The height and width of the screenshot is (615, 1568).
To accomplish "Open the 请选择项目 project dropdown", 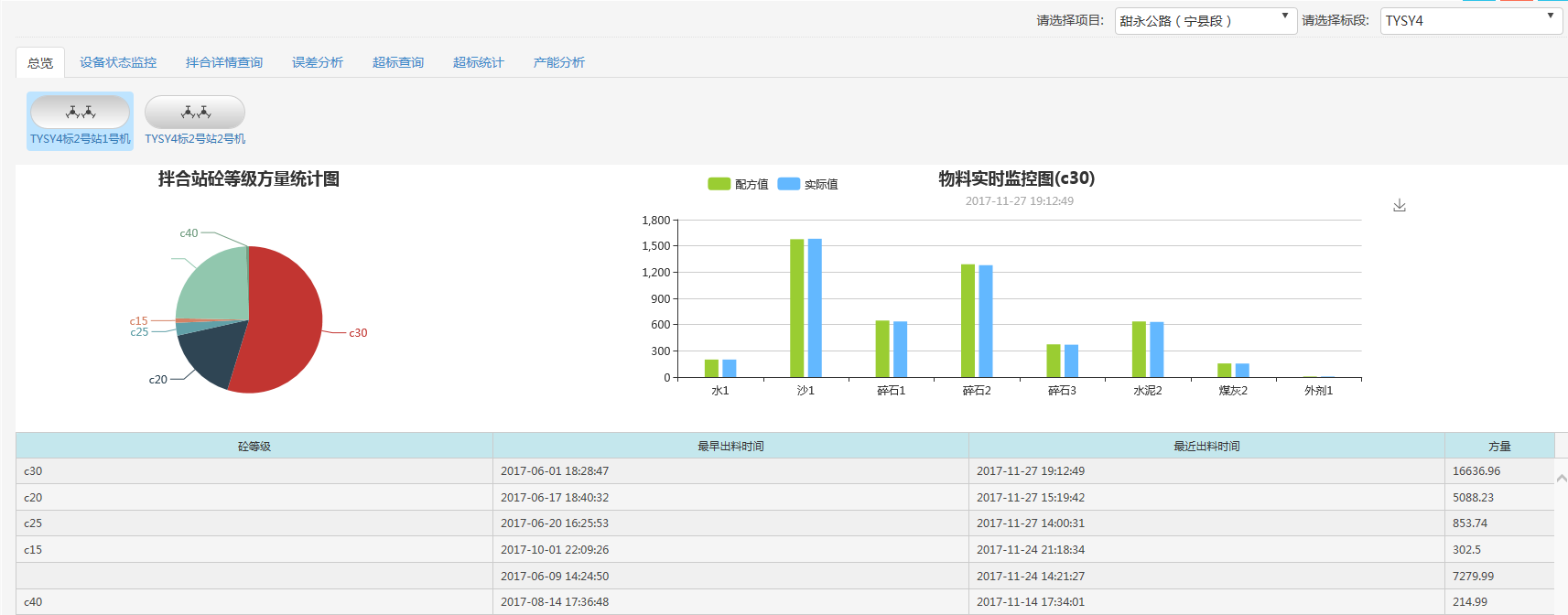I will click(1205, 21).
